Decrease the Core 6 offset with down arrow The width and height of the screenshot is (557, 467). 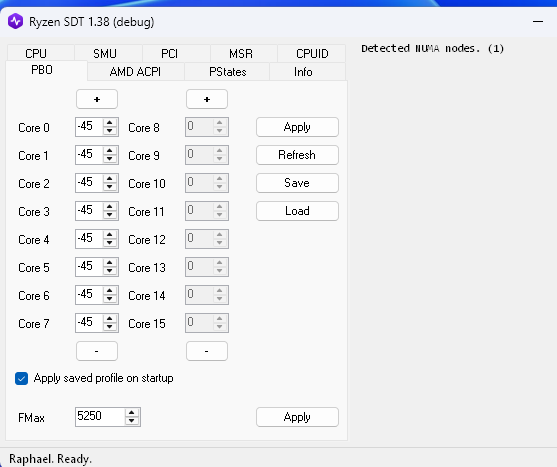[x=110, y=299]
